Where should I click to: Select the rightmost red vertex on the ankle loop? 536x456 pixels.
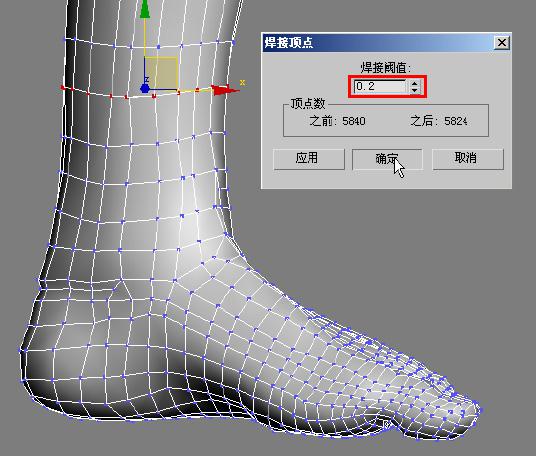228,86
